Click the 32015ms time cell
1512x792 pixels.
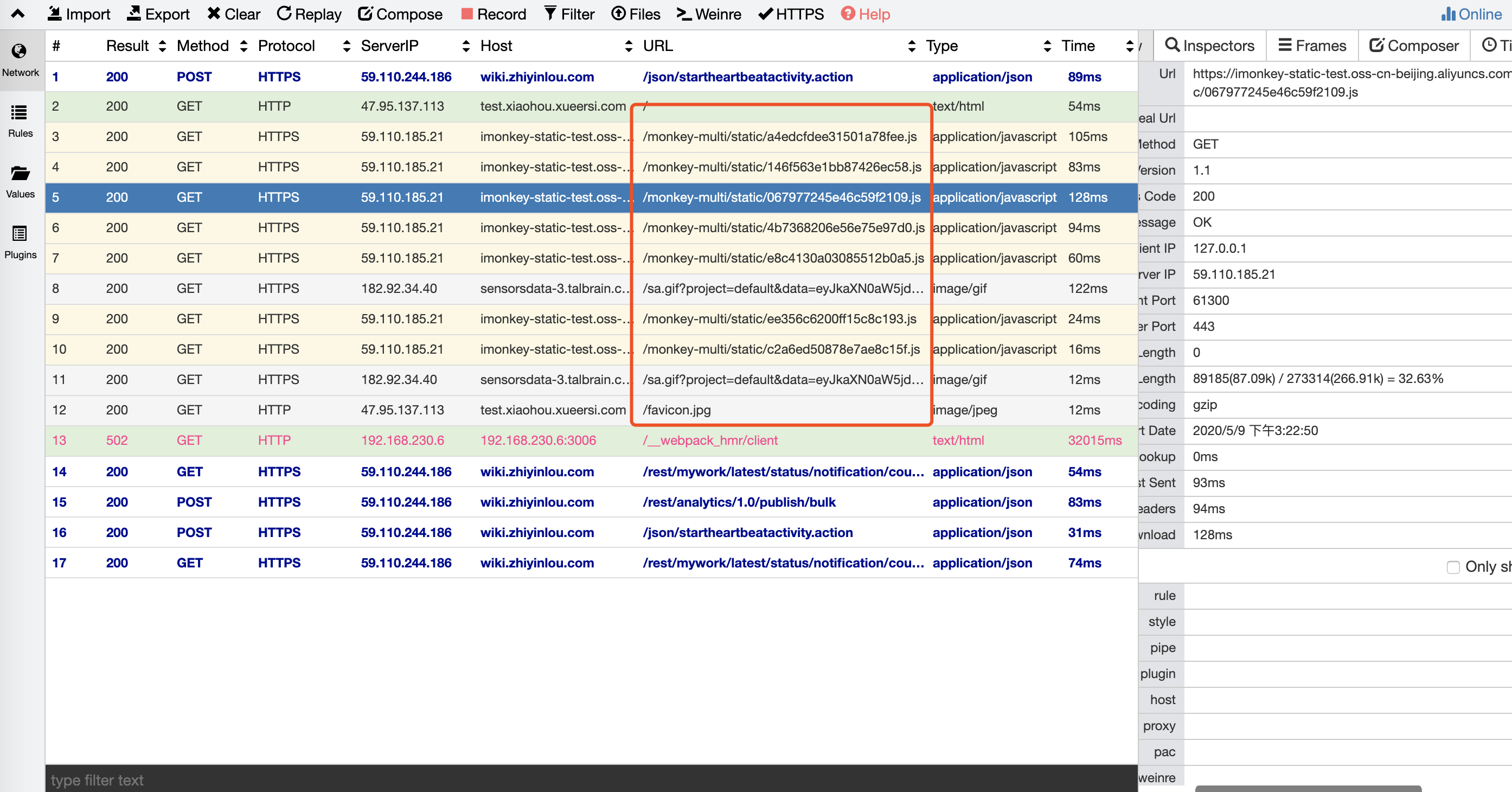[1094, 440]
